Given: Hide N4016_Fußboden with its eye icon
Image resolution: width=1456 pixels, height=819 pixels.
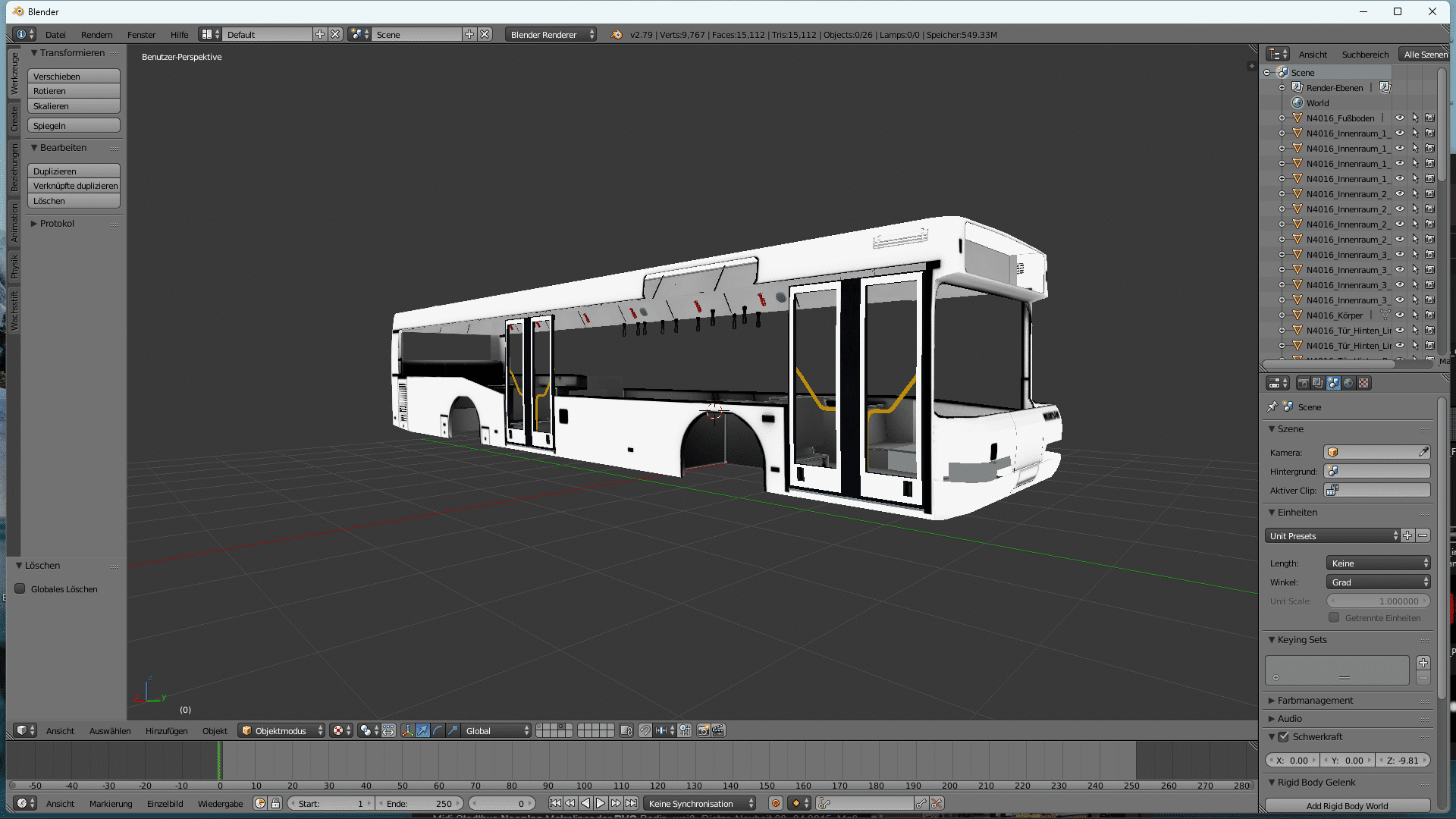Looking at the screenshot, I should [x=1400, y=118].
